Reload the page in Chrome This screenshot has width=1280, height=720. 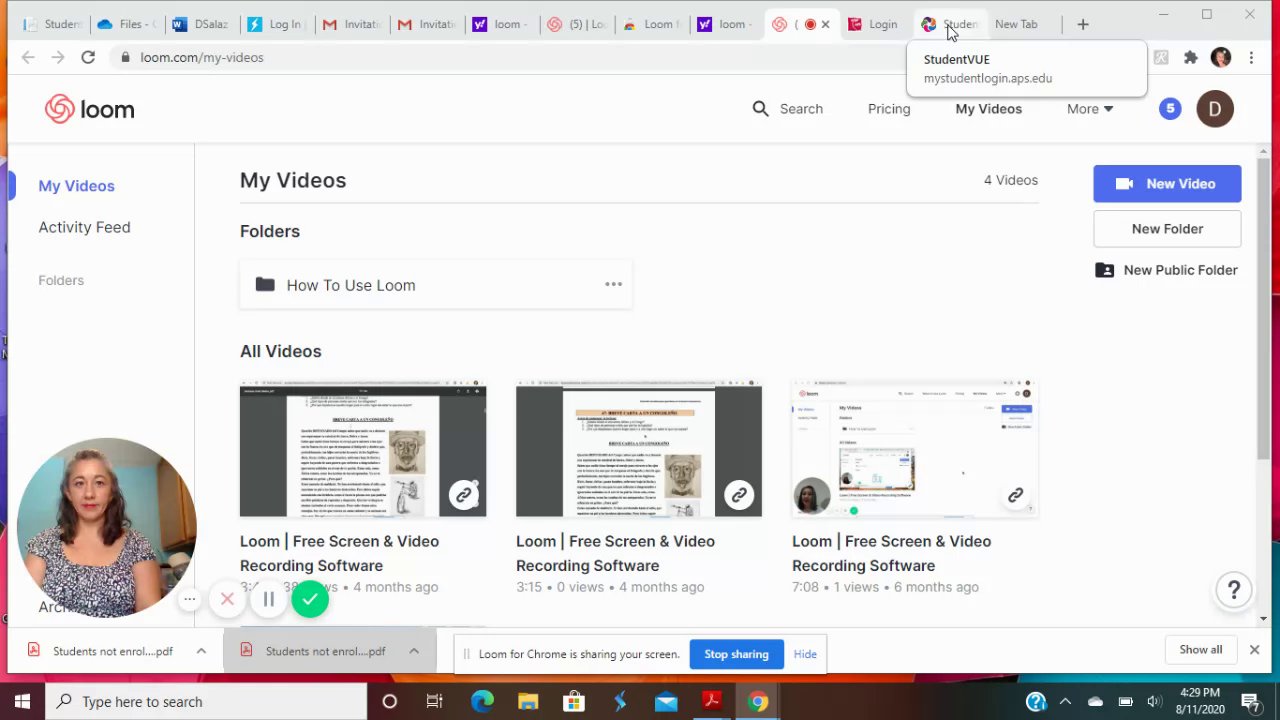[x=88, y=57]
